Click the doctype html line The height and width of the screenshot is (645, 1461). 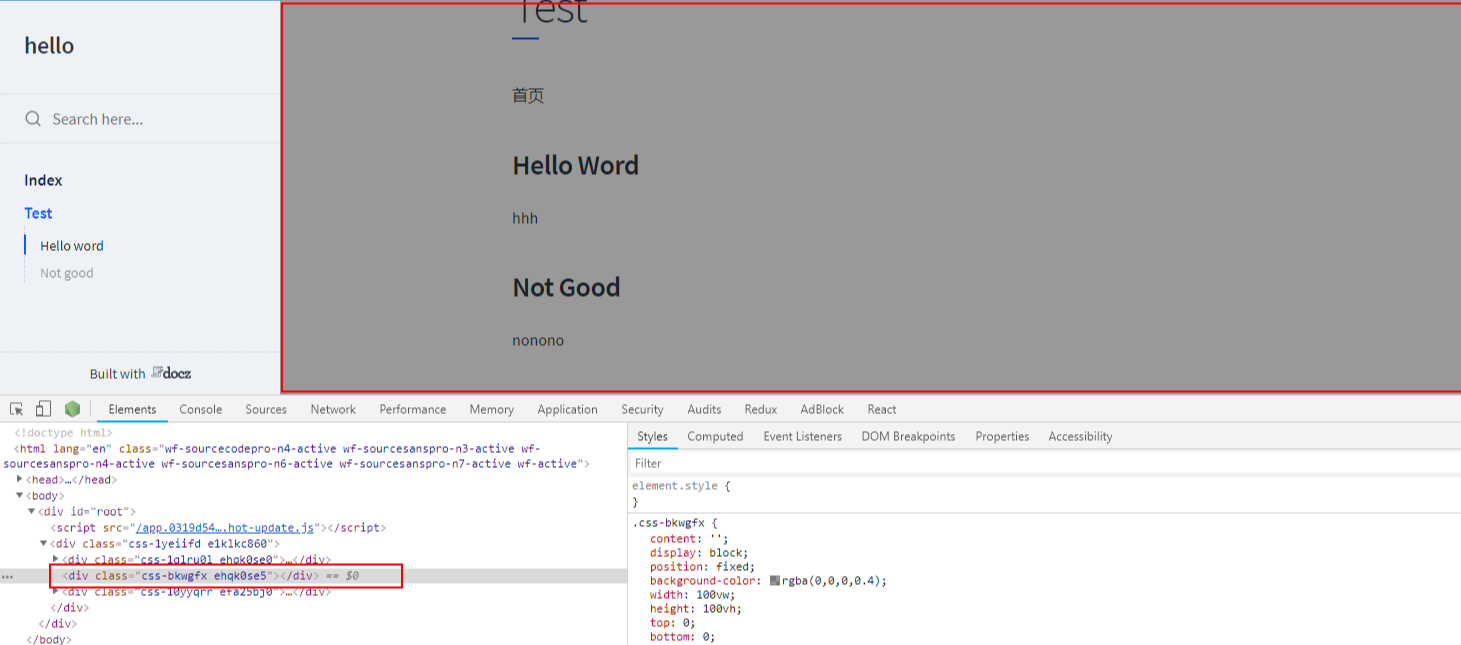62,433
